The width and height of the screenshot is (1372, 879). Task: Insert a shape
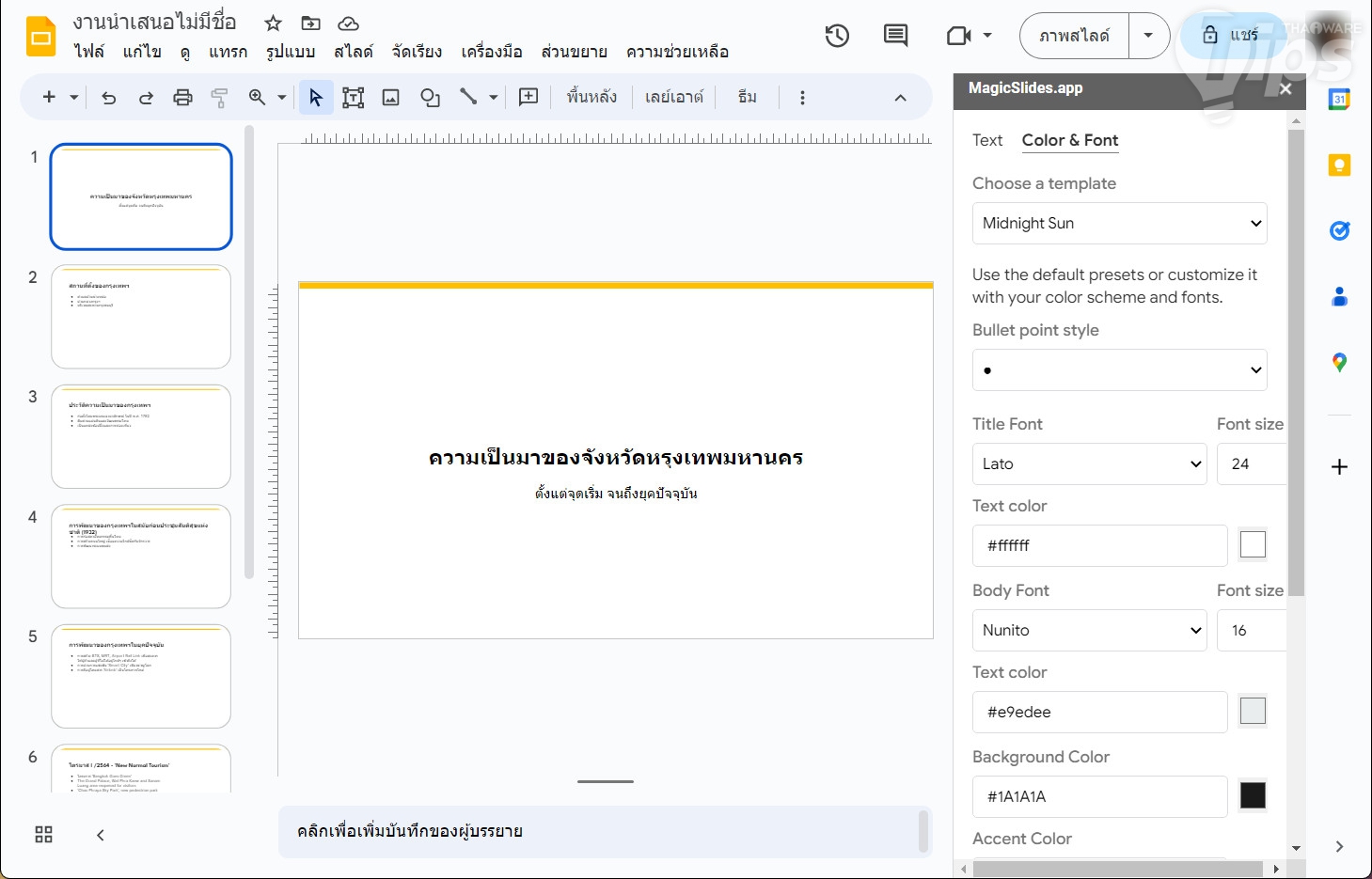point(430,97)
